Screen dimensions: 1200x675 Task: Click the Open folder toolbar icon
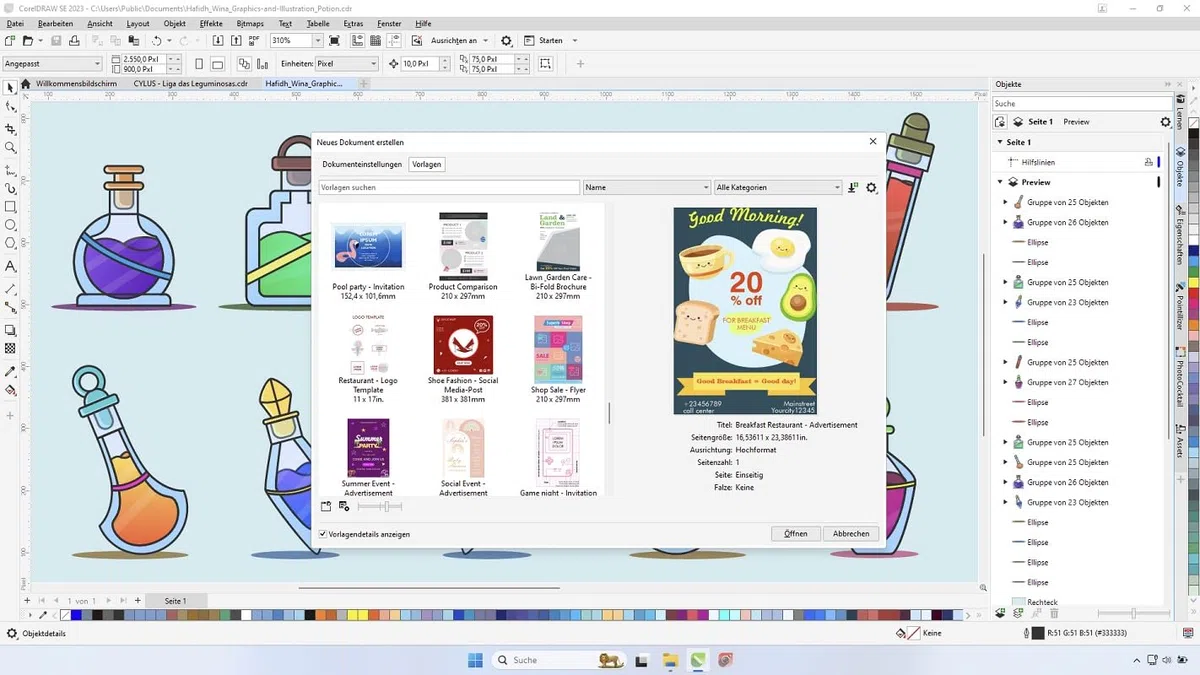click(28, 41)
